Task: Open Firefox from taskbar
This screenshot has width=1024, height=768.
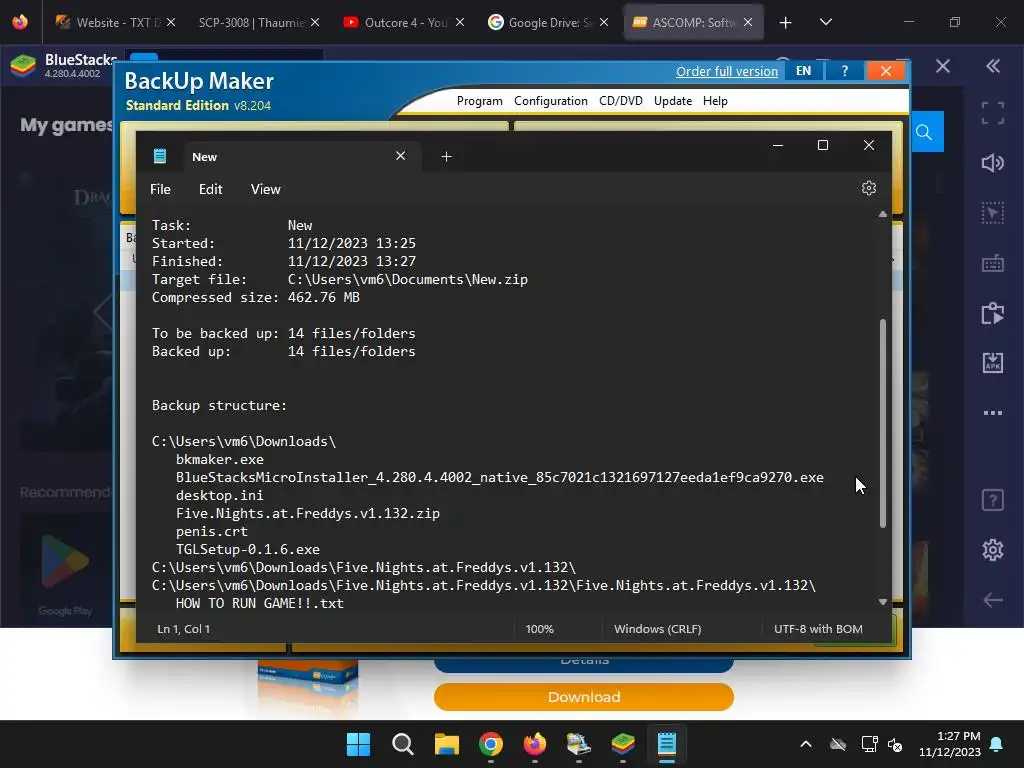Action: coord(535,744)
